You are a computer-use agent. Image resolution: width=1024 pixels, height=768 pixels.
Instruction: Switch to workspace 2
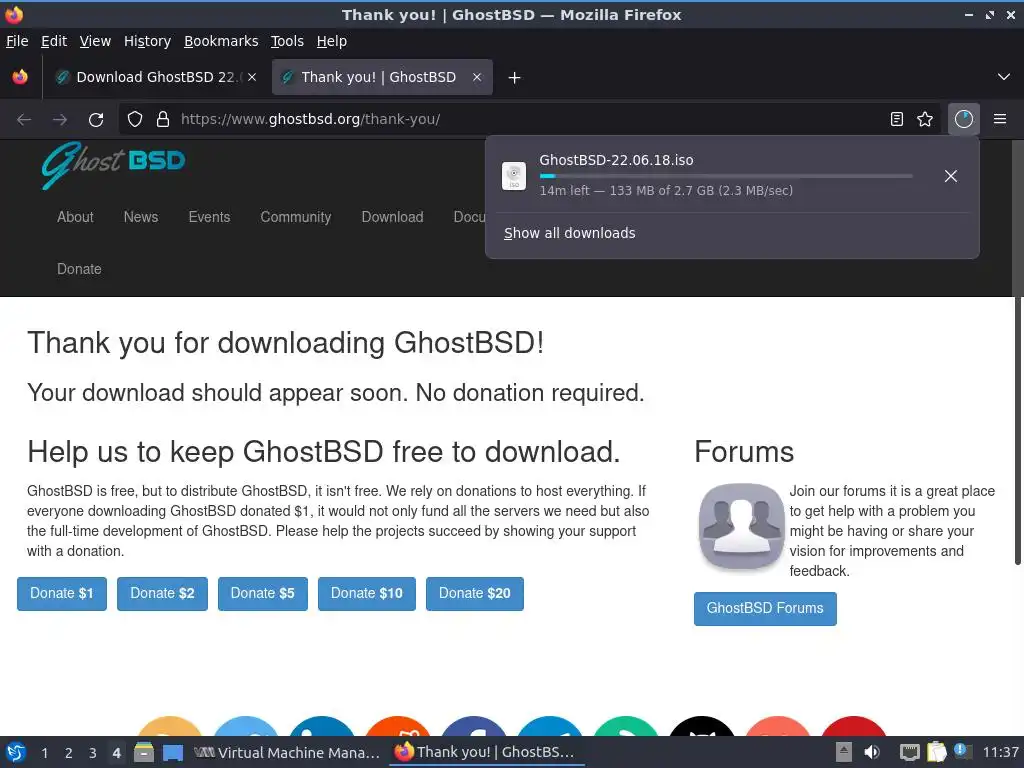pyautogui.click(x=69, y=753)
